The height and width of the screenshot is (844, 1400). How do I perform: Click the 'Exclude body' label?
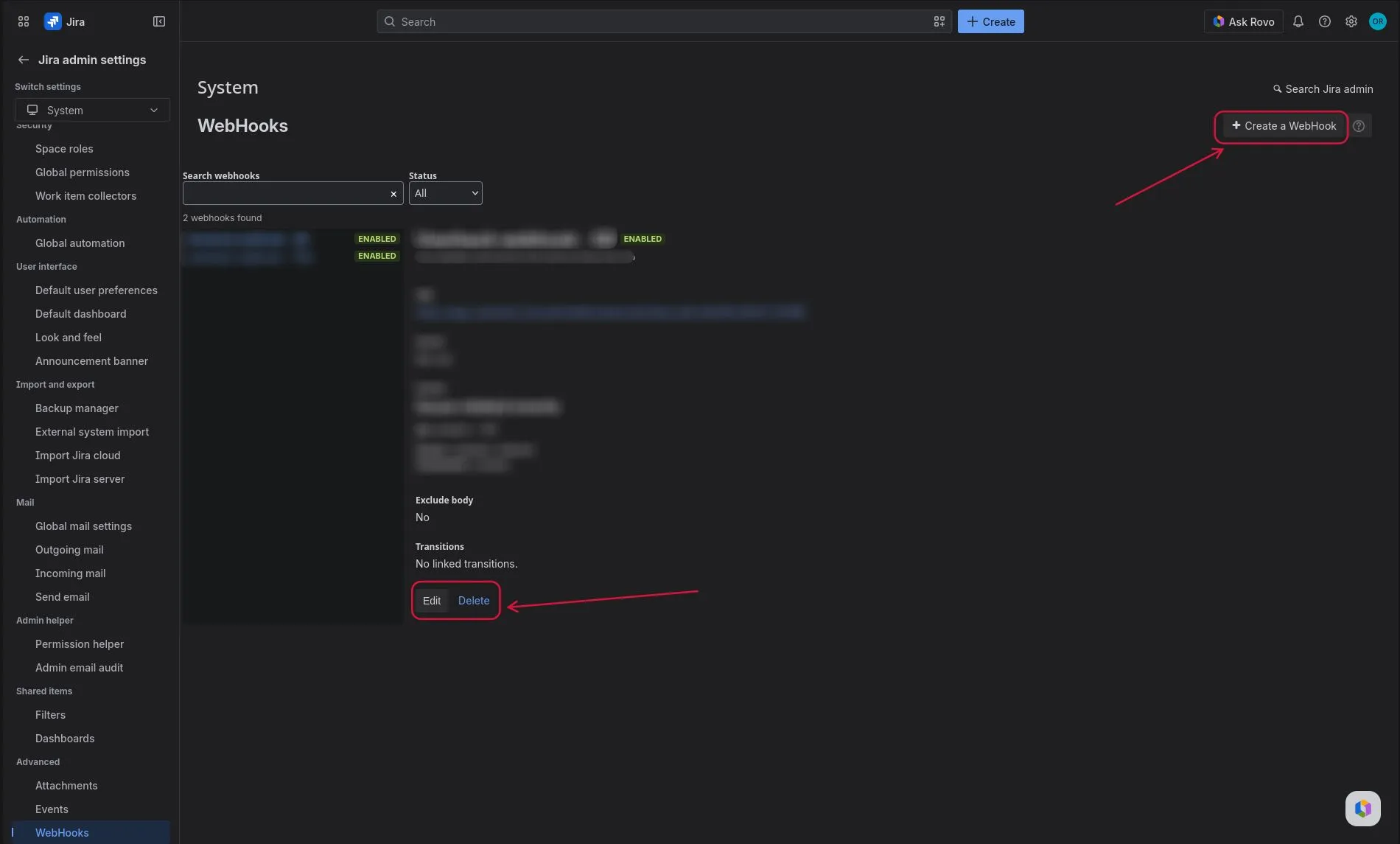click(x=444, y=500)
